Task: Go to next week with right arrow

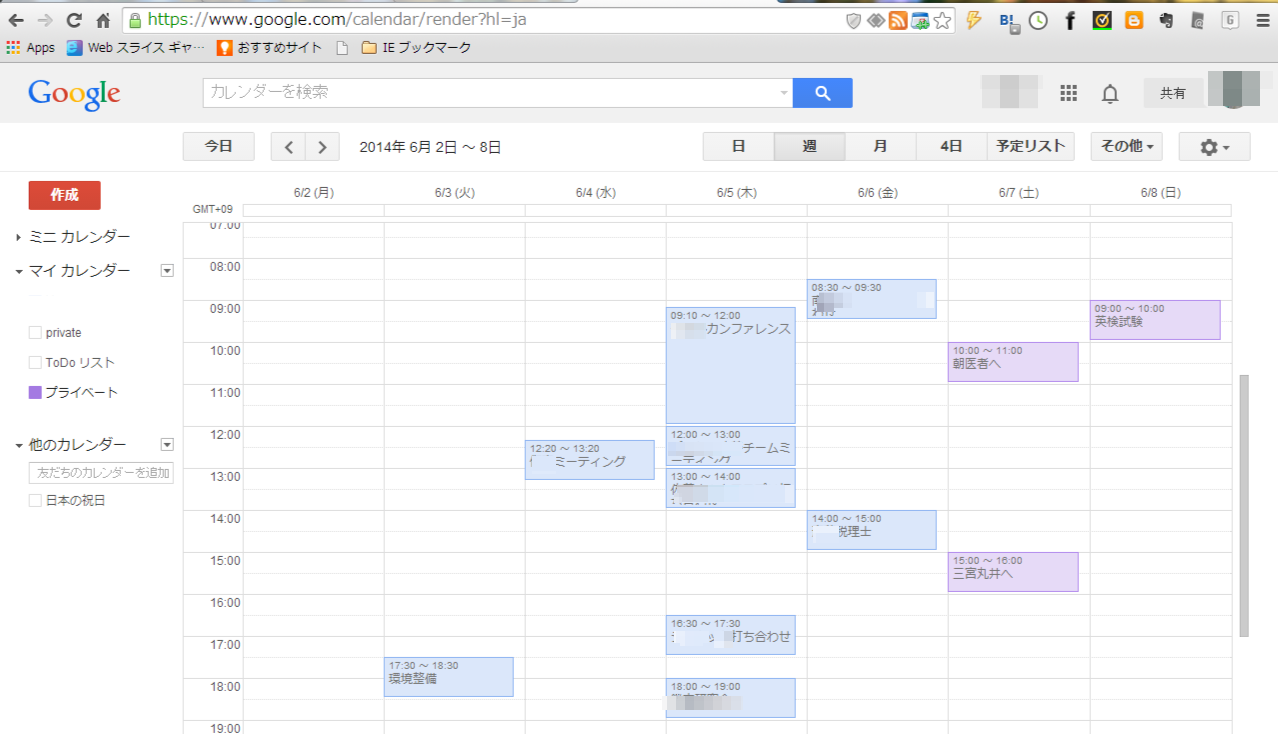Action: click(322, 147)
